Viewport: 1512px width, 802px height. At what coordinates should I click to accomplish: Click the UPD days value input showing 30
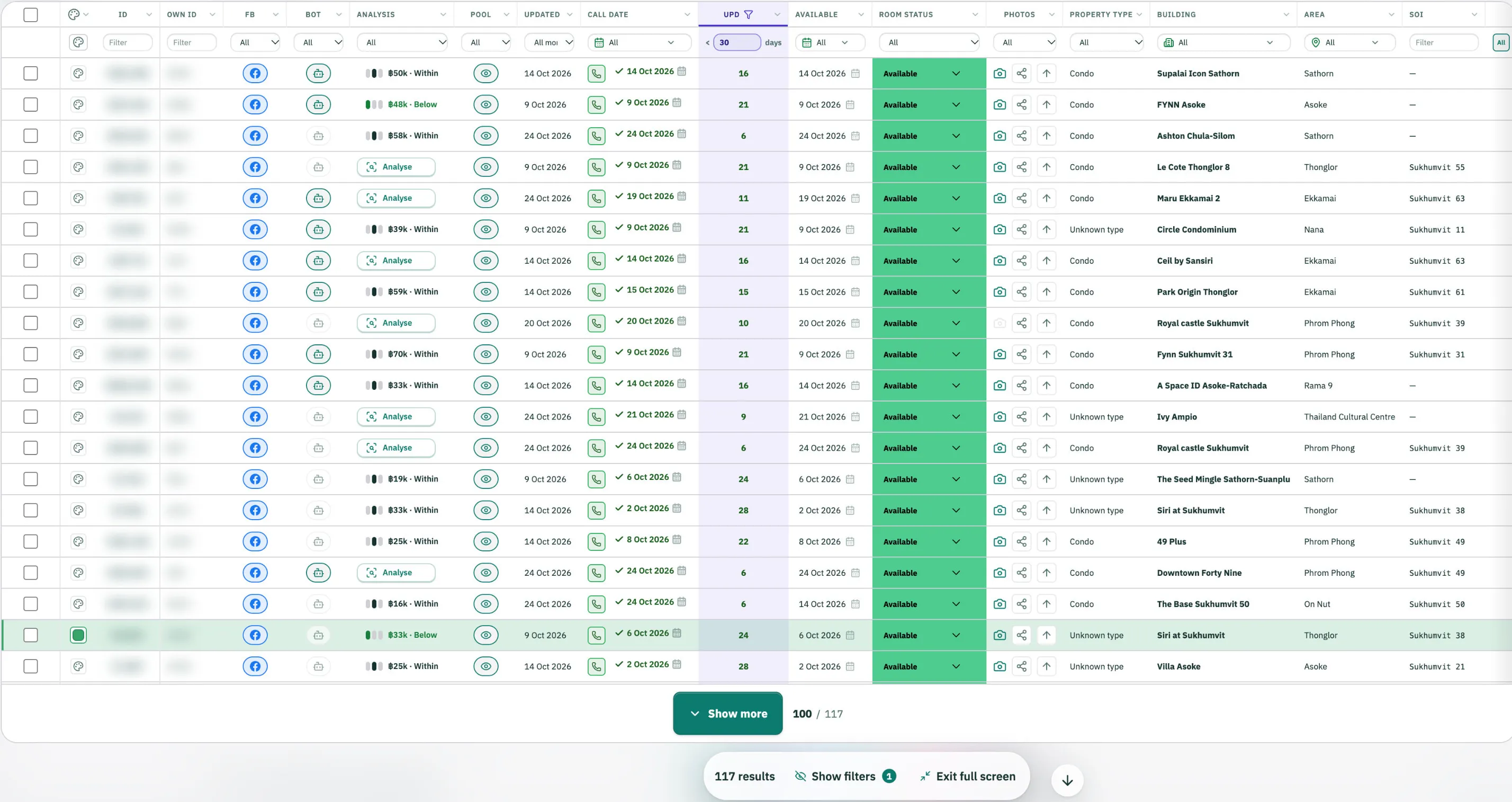[x=736, y=42]
